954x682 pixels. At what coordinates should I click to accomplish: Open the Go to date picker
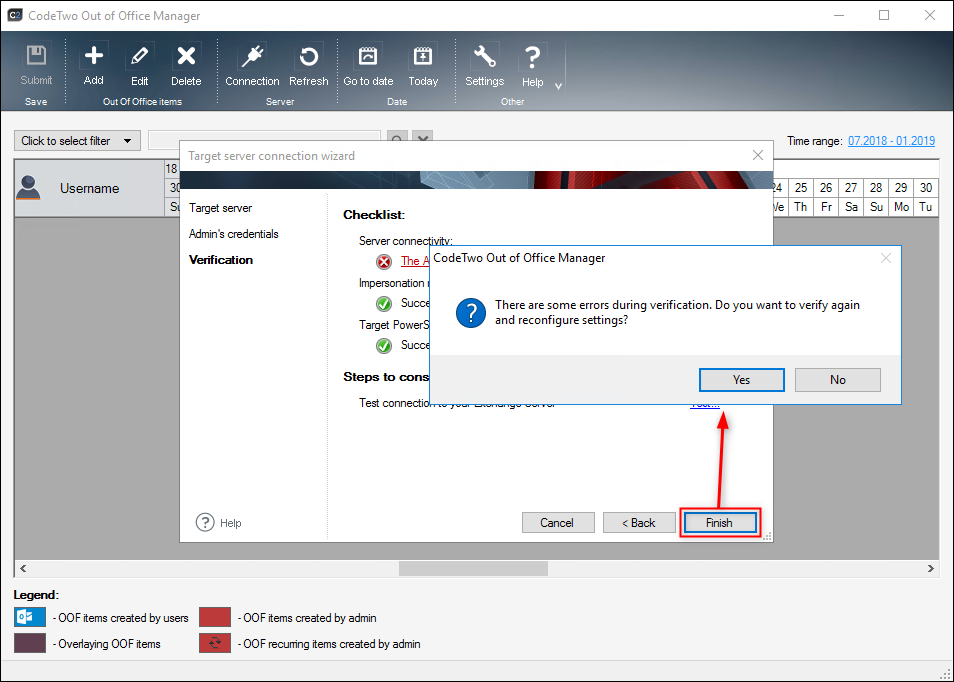tap(368, 64)
